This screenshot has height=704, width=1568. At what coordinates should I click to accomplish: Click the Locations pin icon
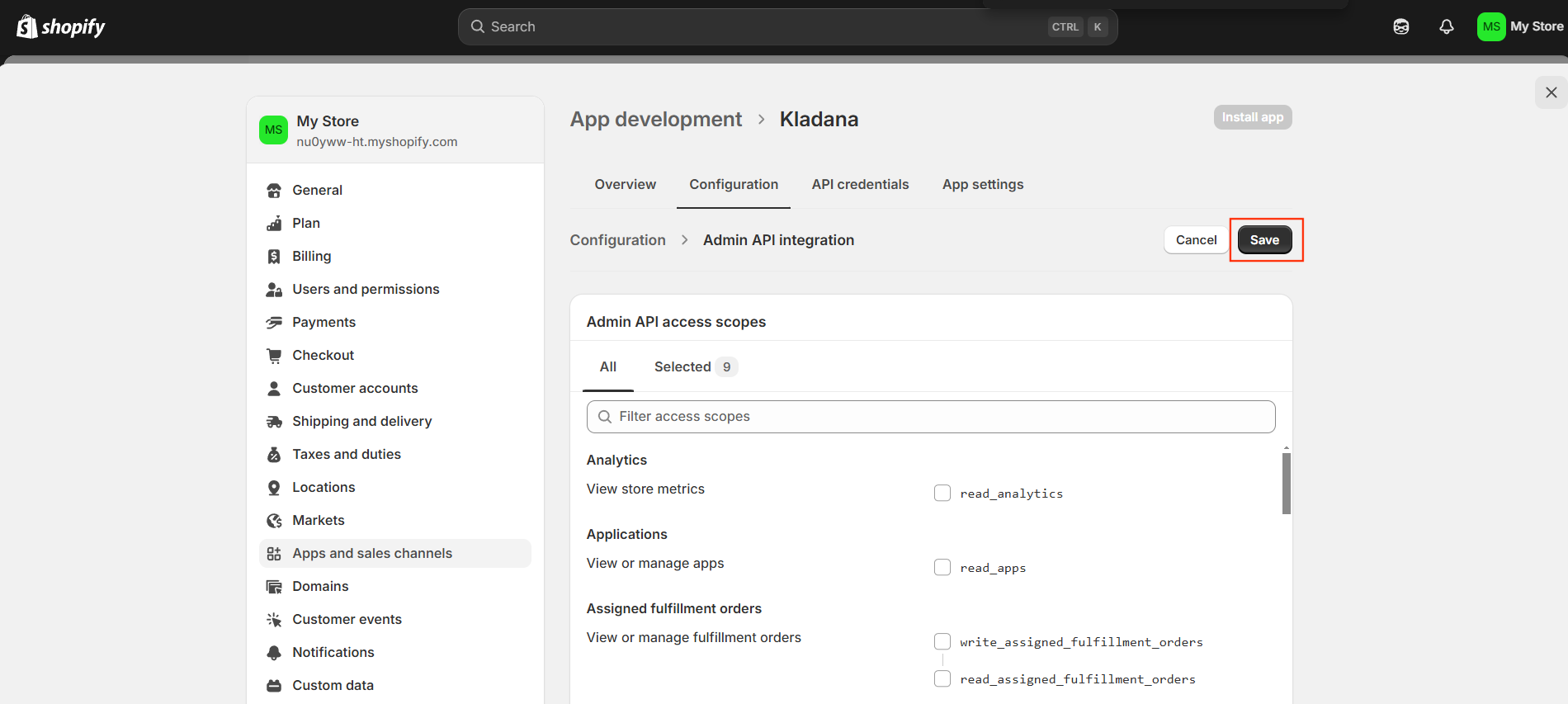(x=274, y=488)
